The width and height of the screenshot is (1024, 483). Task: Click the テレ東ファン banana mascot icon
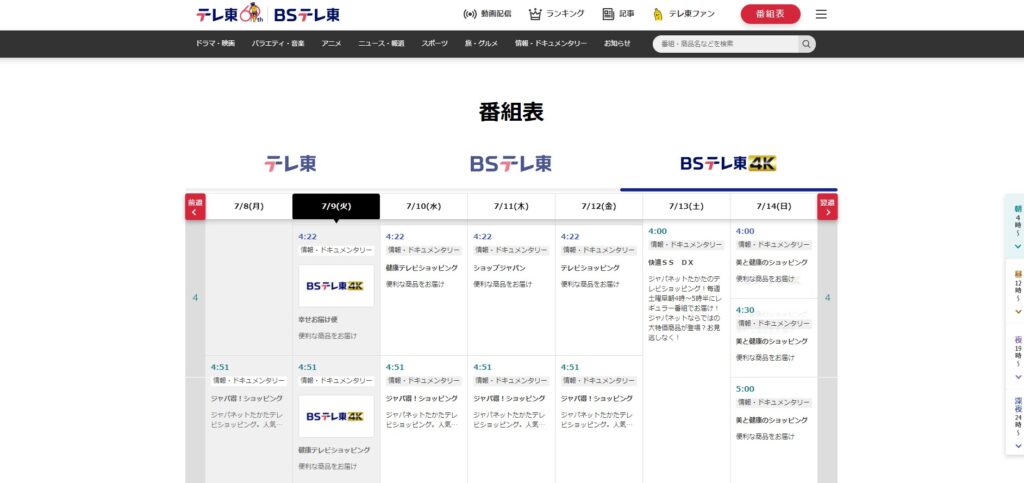658,14
